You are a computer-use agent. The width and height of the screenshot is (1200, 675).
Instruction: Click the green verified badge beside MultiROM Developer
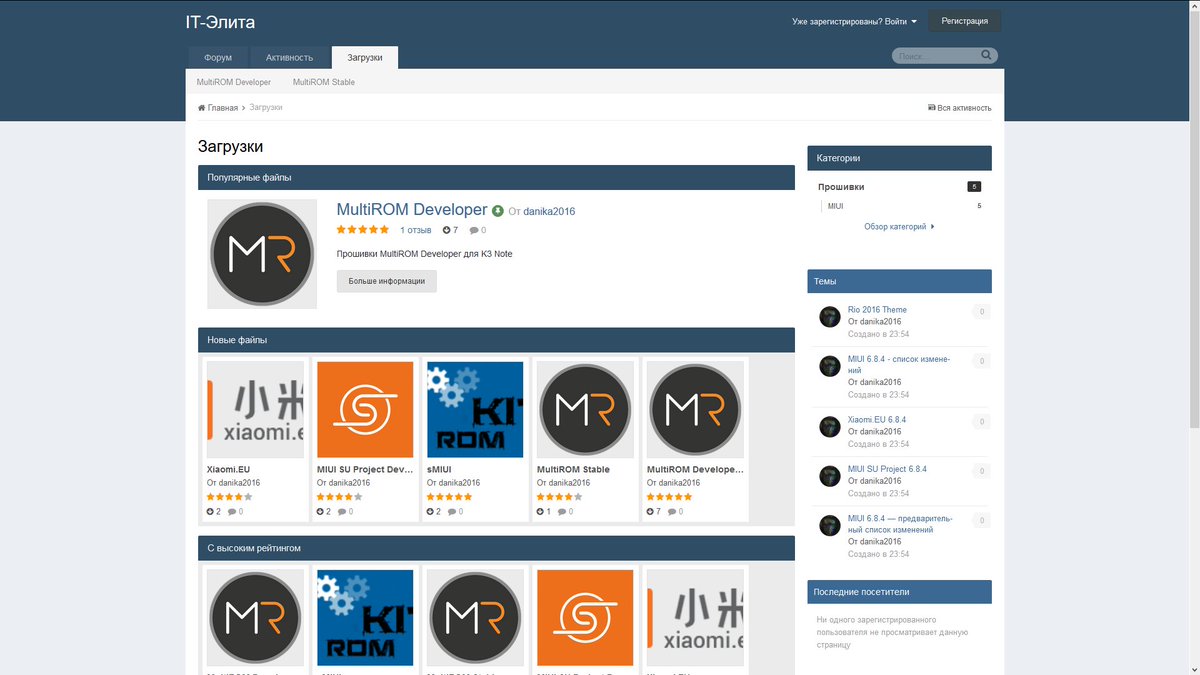497,210
